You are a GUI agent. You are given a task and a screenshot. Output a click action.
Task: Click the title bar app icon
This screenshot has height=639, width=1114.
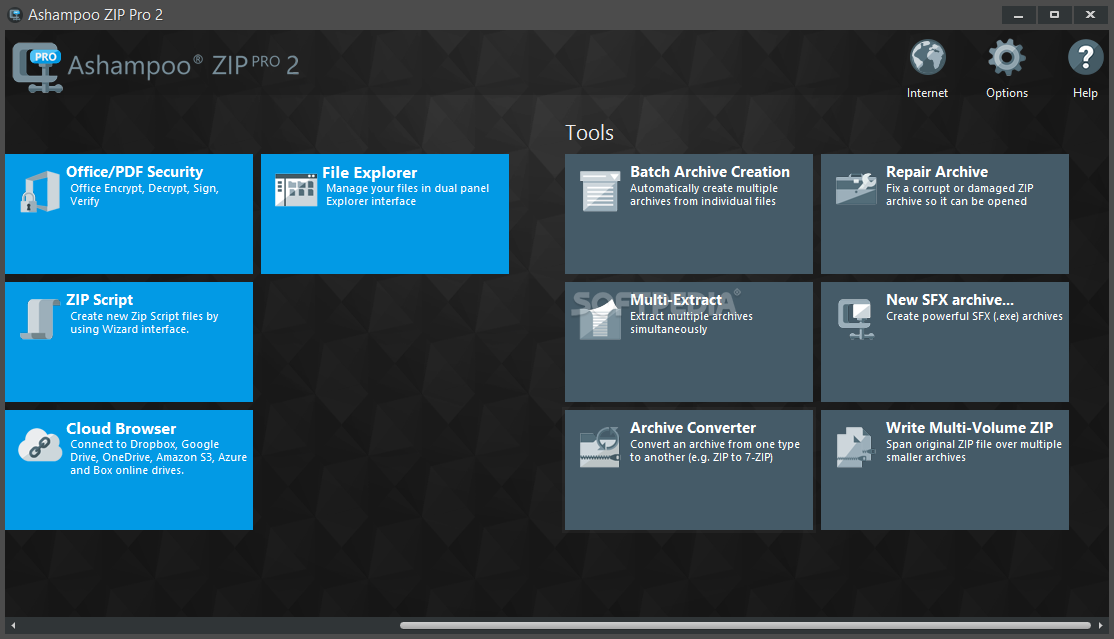coord(15,14)
